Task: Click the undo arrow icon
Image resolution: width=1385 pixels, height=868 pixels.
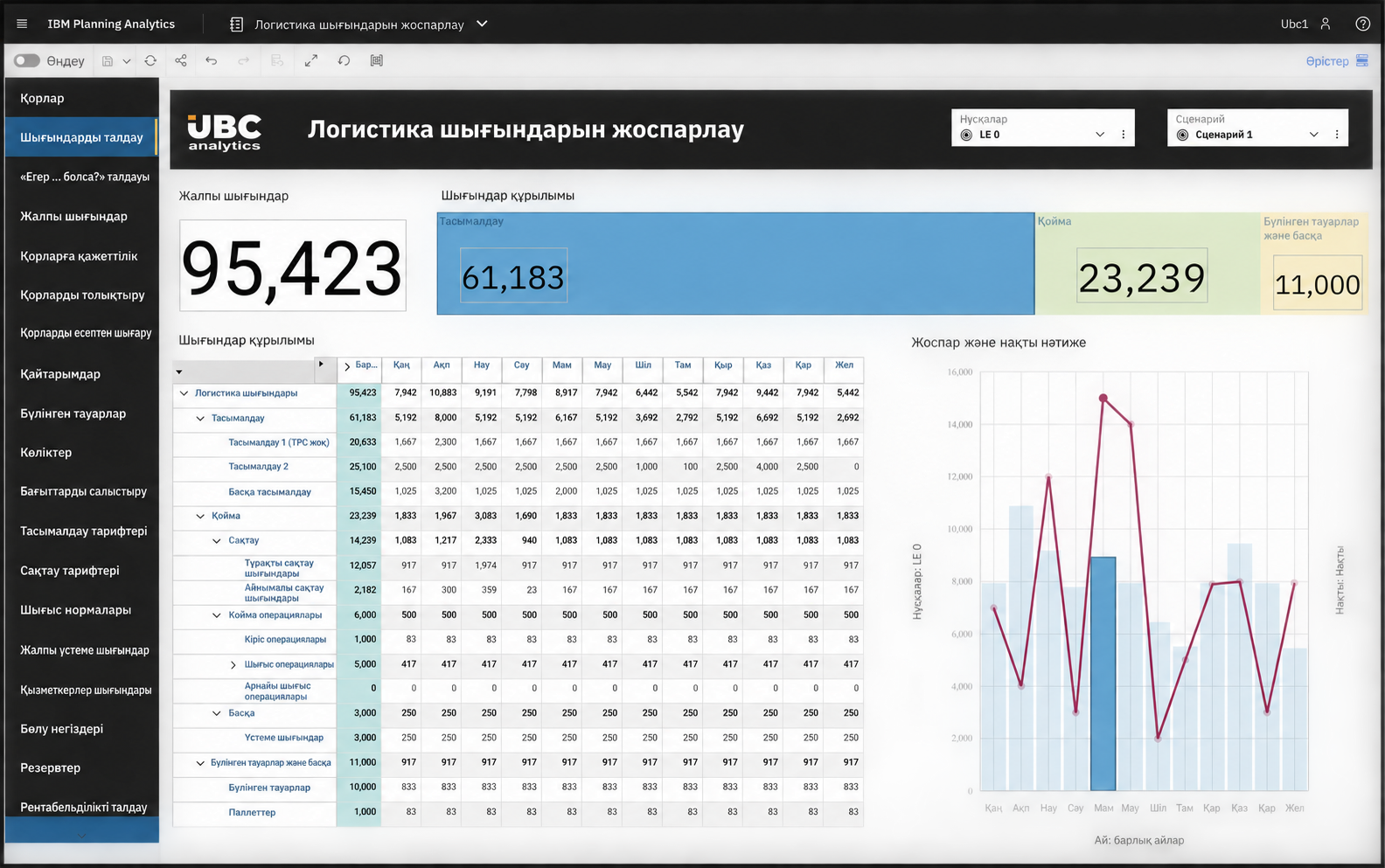Action: pyautogui.click(x=212, y=60)
